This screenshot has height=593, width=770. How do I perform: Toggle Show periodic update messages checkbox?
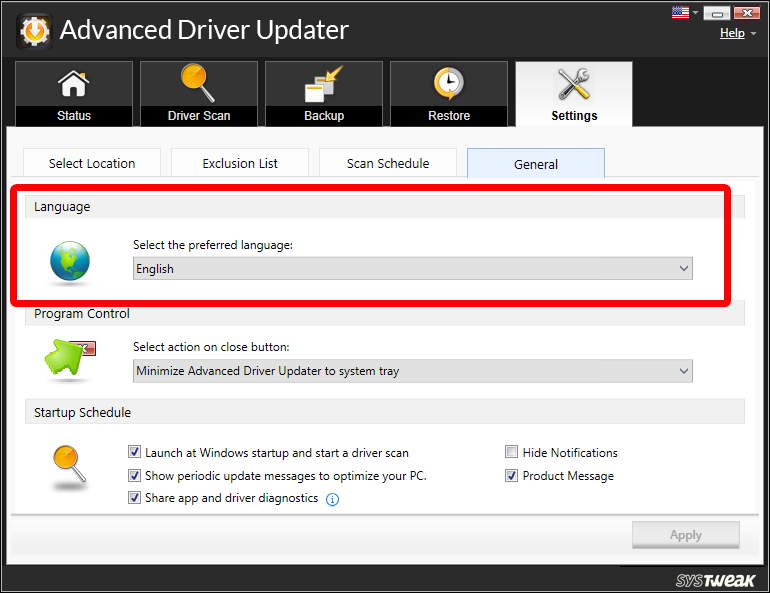coord(134,475)
